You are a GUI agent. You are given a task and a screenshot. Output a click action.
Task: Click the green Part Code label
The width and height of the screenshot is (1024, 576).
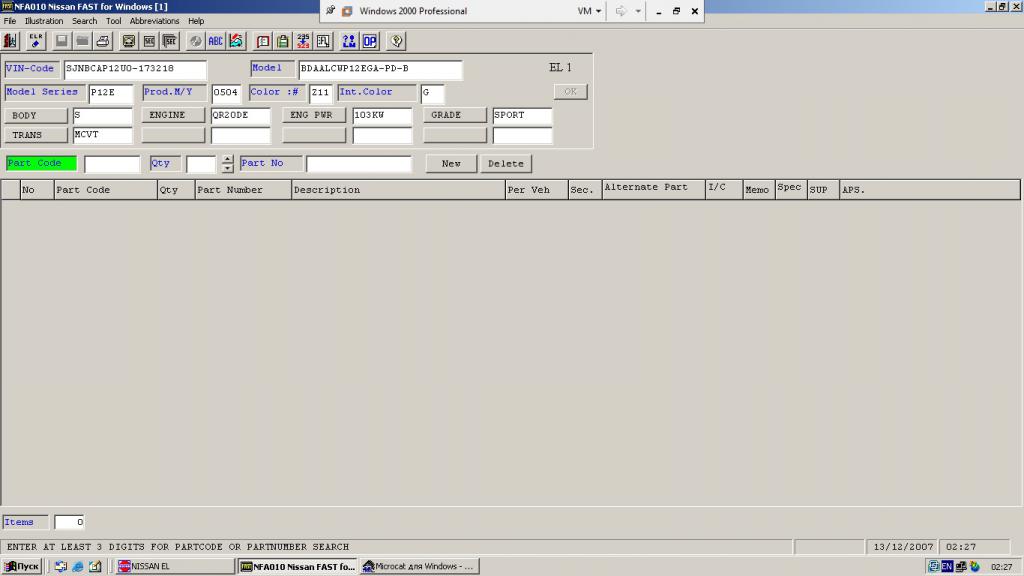point(41,163)
